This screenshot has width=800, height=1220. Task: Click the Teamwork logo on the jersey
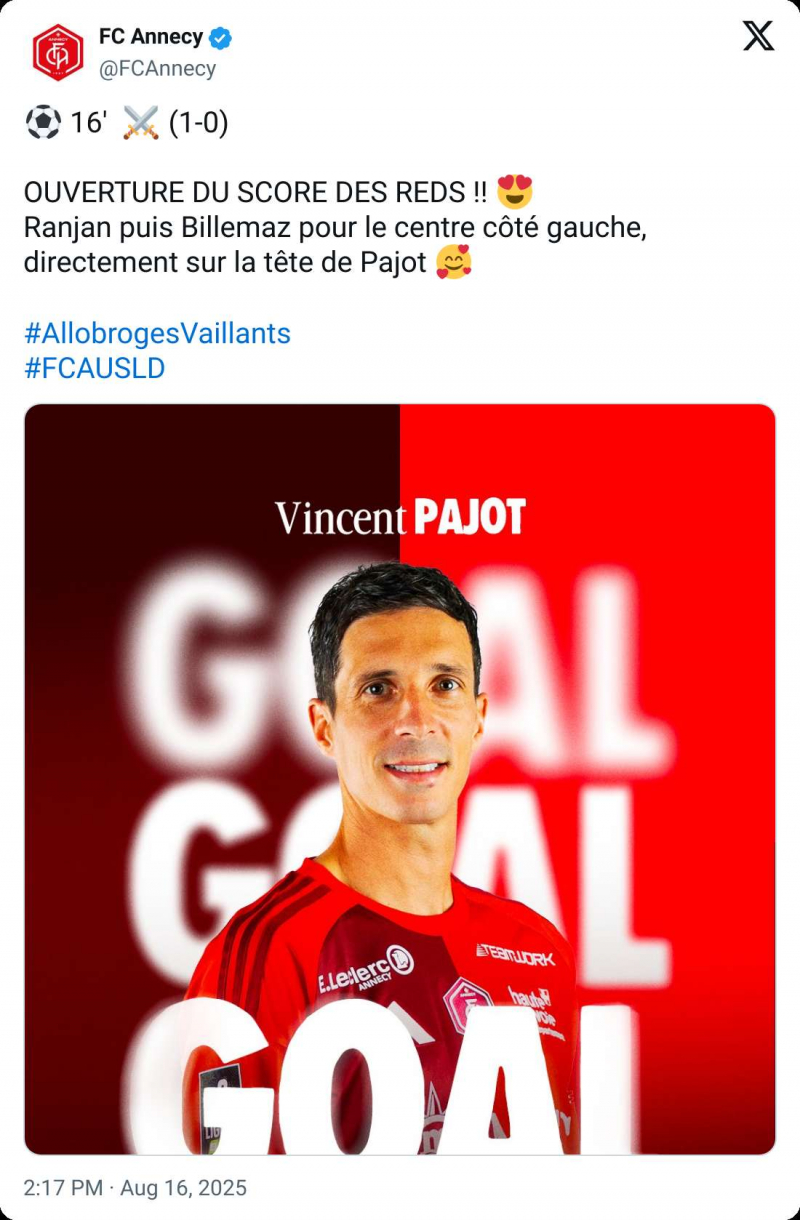[x=515, y=955]
